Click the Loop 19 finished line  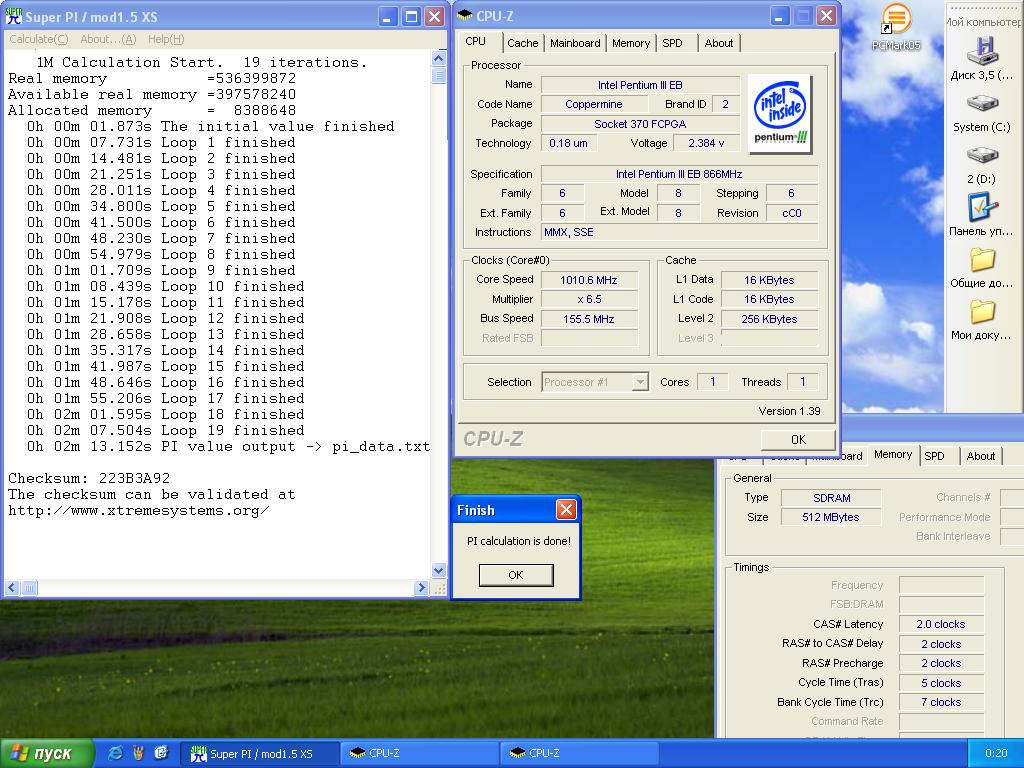[166, 430]
